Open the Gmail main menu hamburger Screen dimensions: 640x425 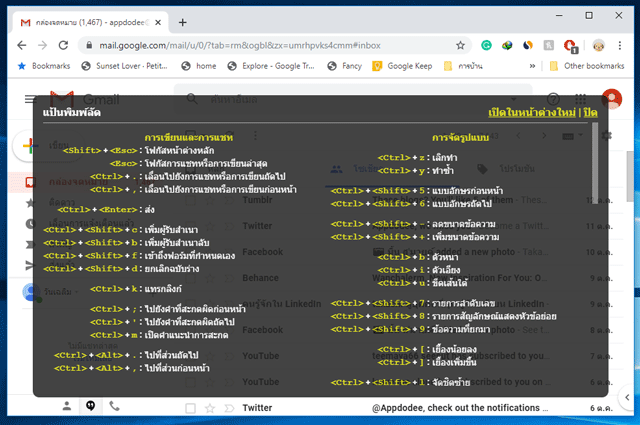pyautogui.click(x=31, y=99)
